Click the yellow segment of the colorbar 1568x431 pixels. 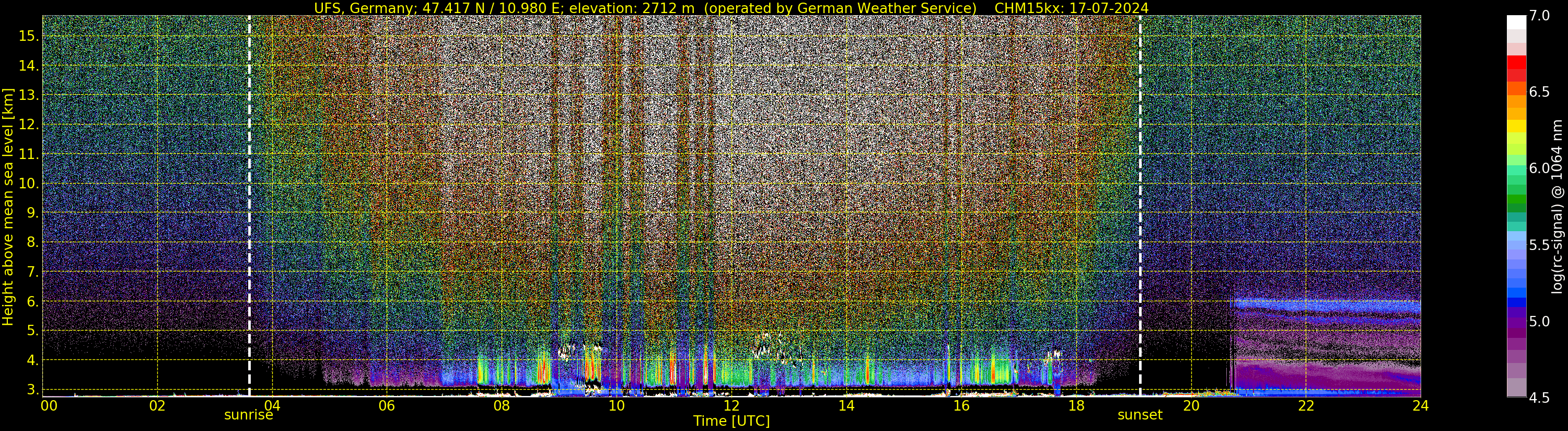[x=1516, y=126]
